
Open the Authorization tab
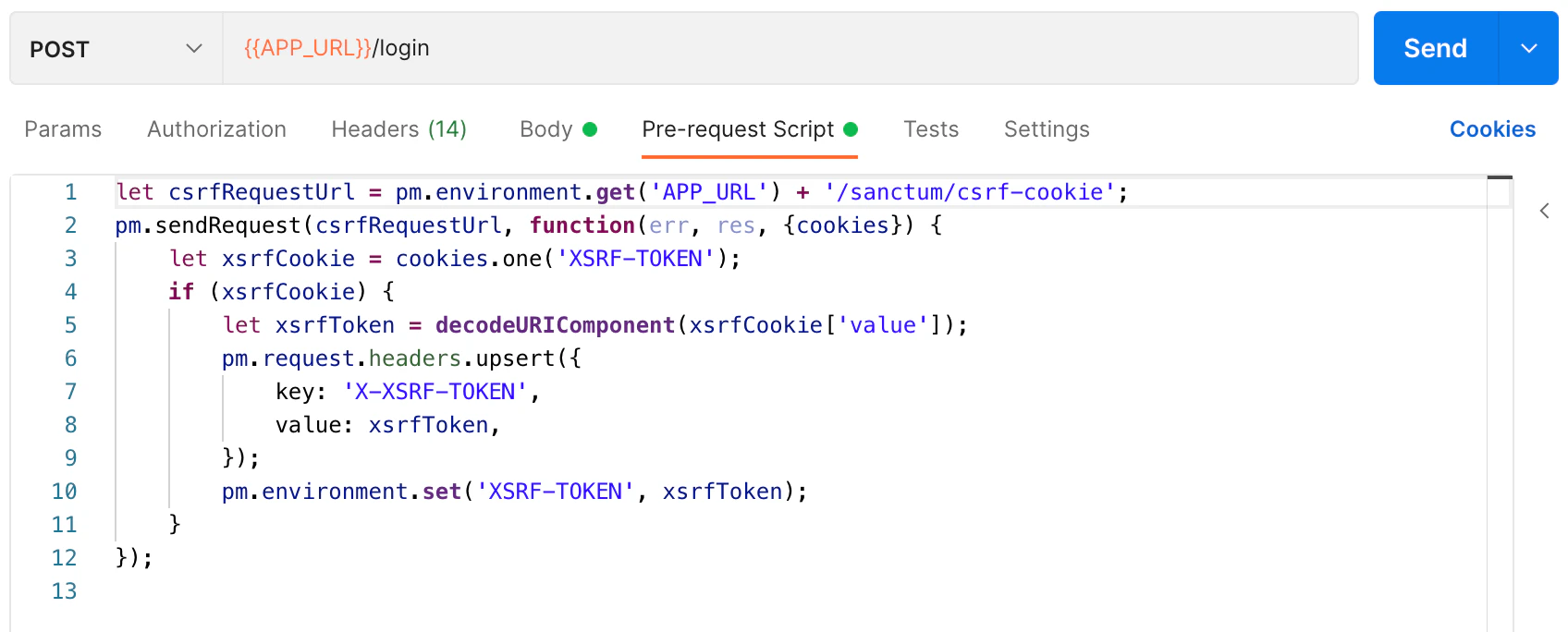tap(216, 129)
